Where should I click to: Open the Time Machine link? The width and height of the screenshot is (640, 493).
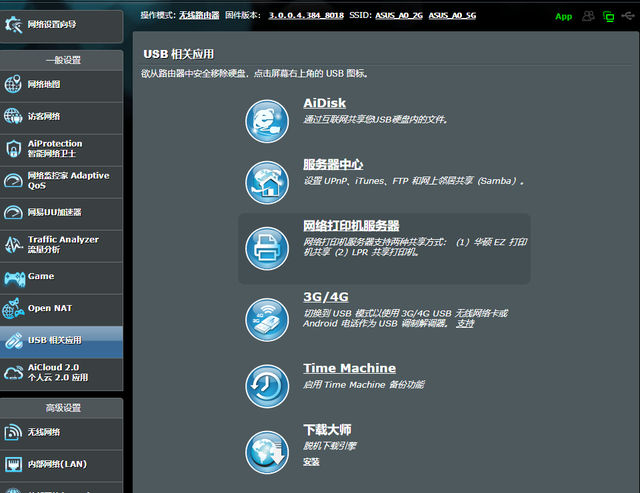(x=349, y=368)
